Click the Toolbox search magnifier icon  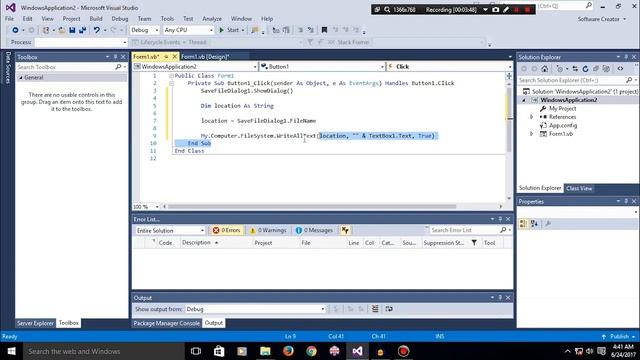point(118,67)
